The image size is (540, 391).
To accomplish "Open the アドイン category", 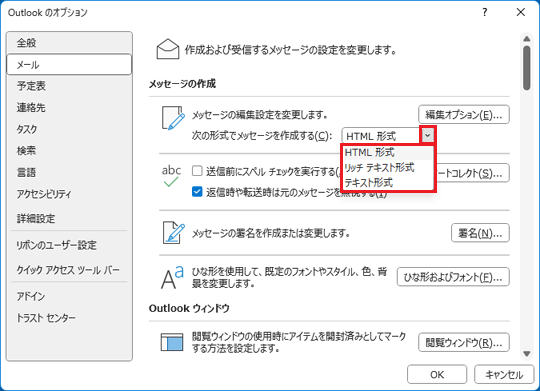I will click(x=69, y=296).
